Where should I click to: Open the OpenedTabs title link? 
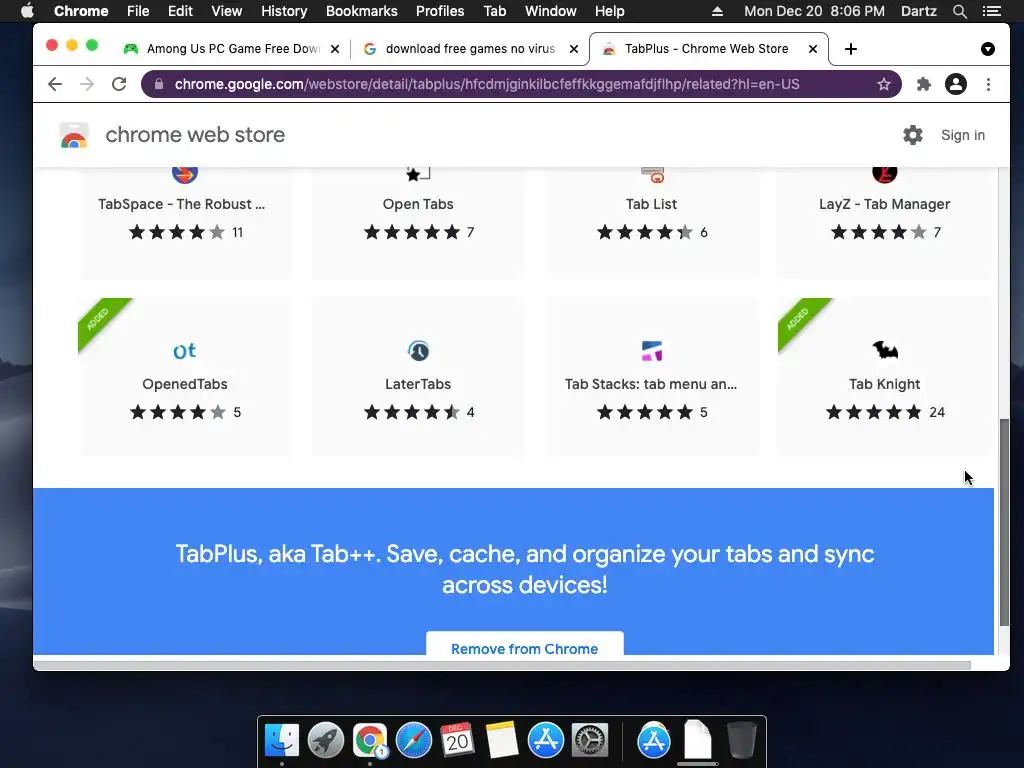(x=185, y=384)
